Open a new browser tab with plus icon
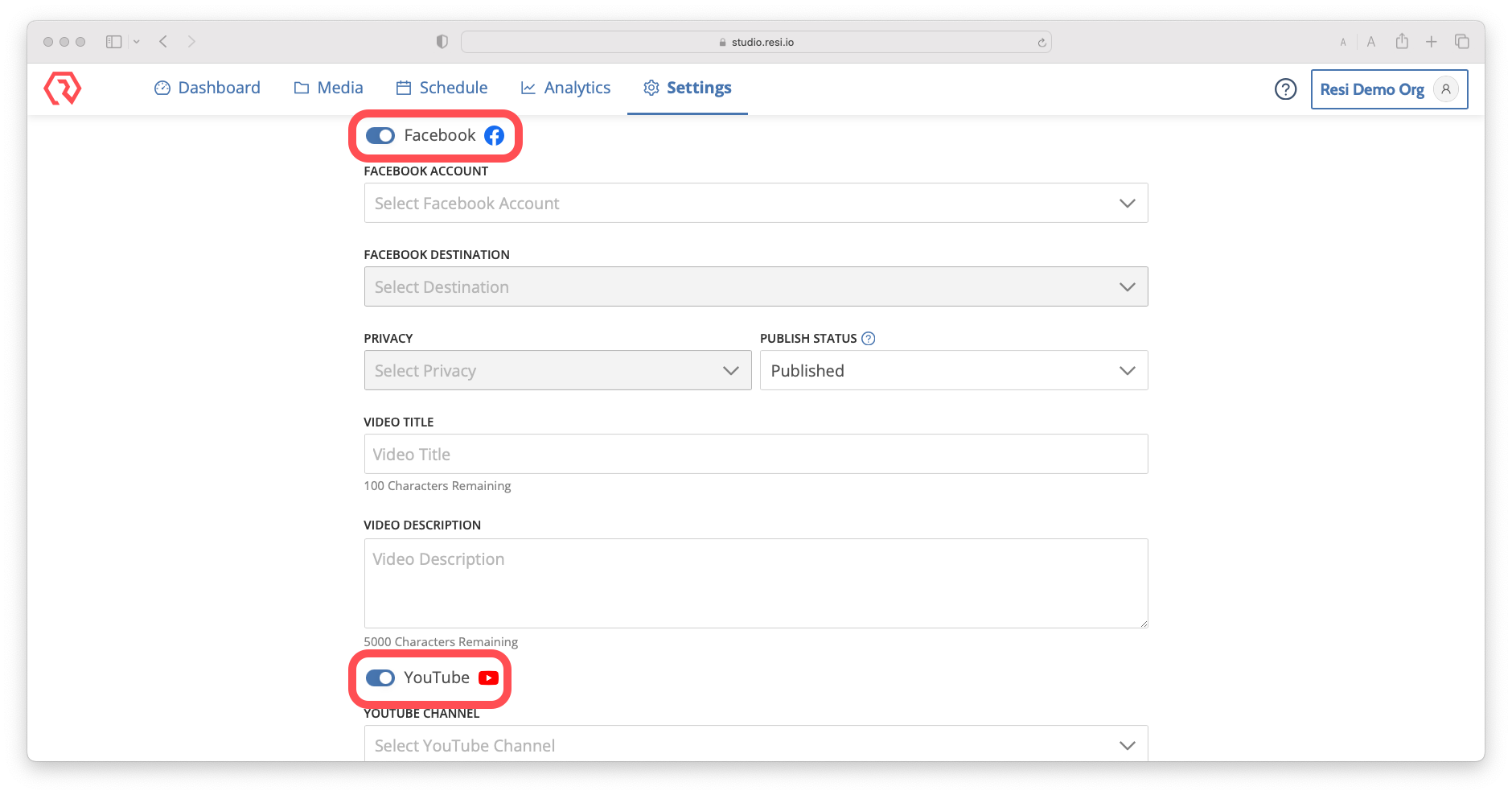Viewport: 1512px width, 795px height. click(1432, 42)
